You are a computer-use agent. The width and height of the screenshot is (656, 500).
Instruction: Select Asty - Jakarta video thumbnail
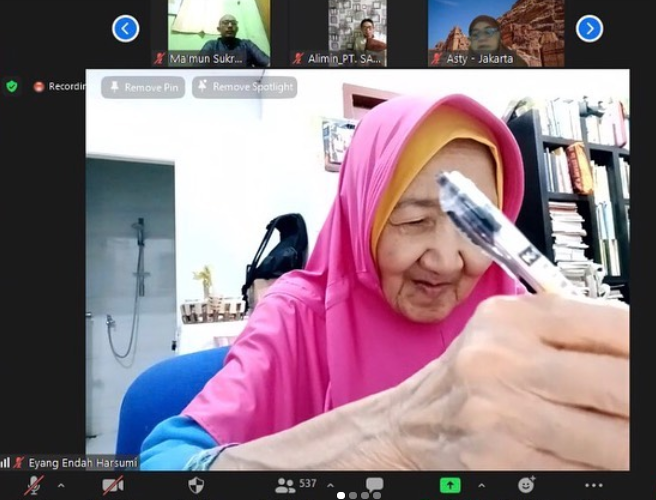(x=495, y=32)
